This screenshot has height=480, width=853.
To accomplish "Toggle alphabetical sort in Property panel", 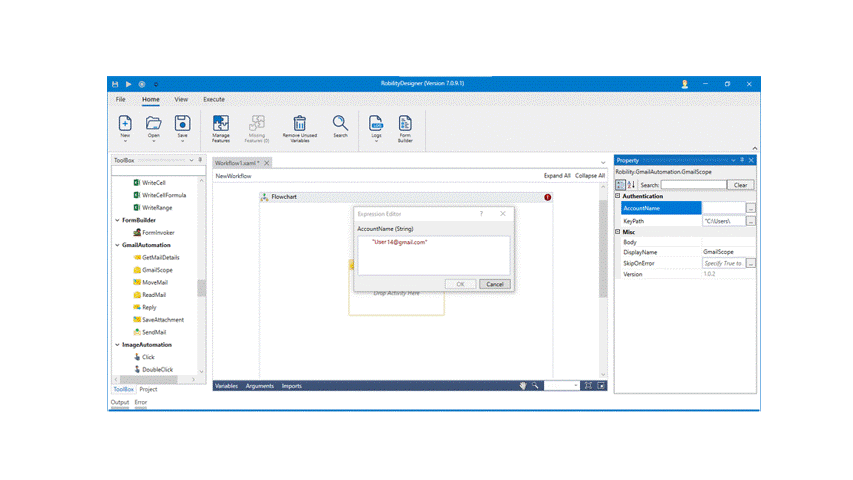I will [x=632, y=185].
